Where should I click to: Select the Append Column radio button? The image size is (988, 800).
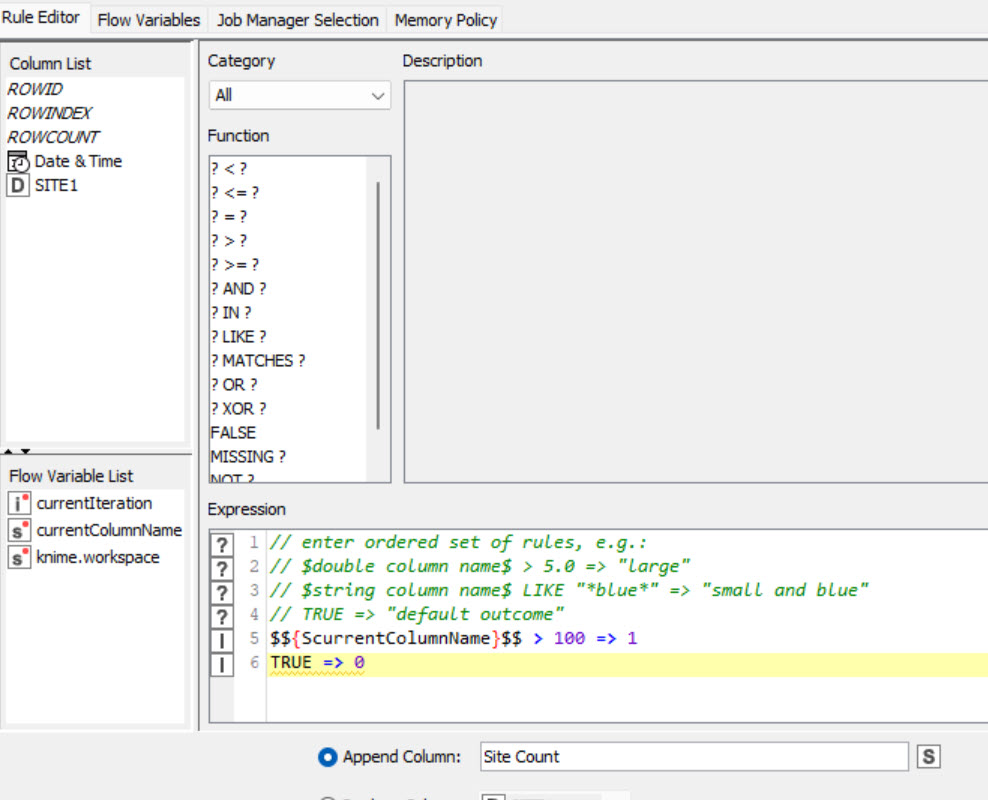(327, 757)
